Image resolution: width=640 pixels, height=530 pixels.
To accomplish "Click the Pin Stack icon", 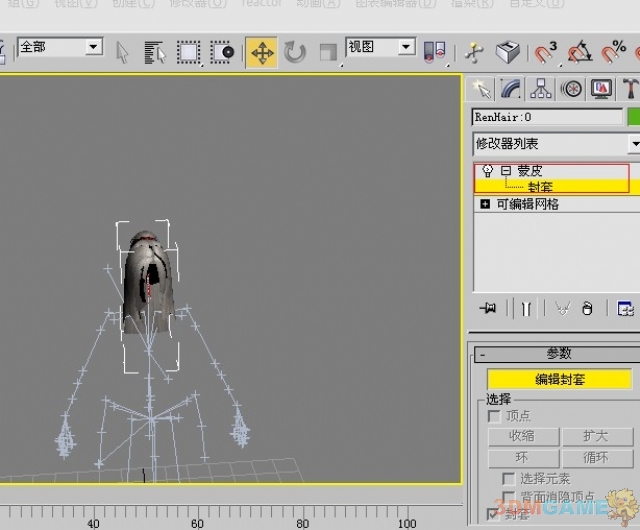I will (488, 308).
